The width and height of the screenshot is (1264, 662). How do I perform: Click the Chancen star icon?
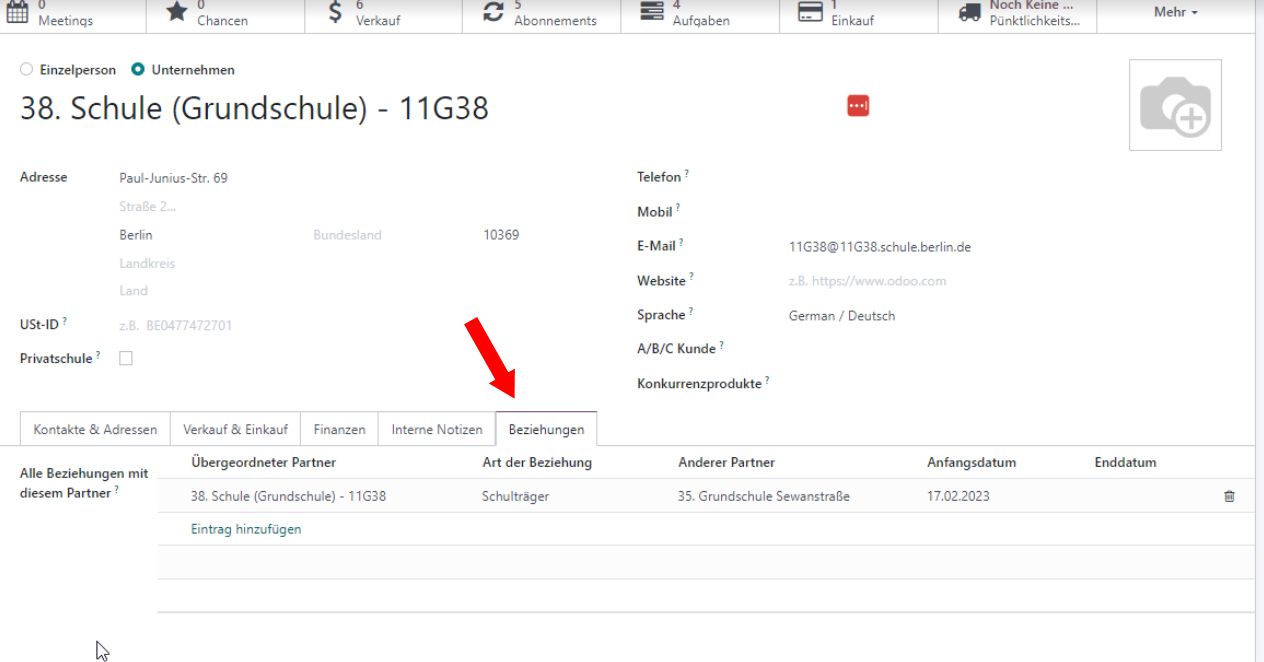click(x=175, y=12)
